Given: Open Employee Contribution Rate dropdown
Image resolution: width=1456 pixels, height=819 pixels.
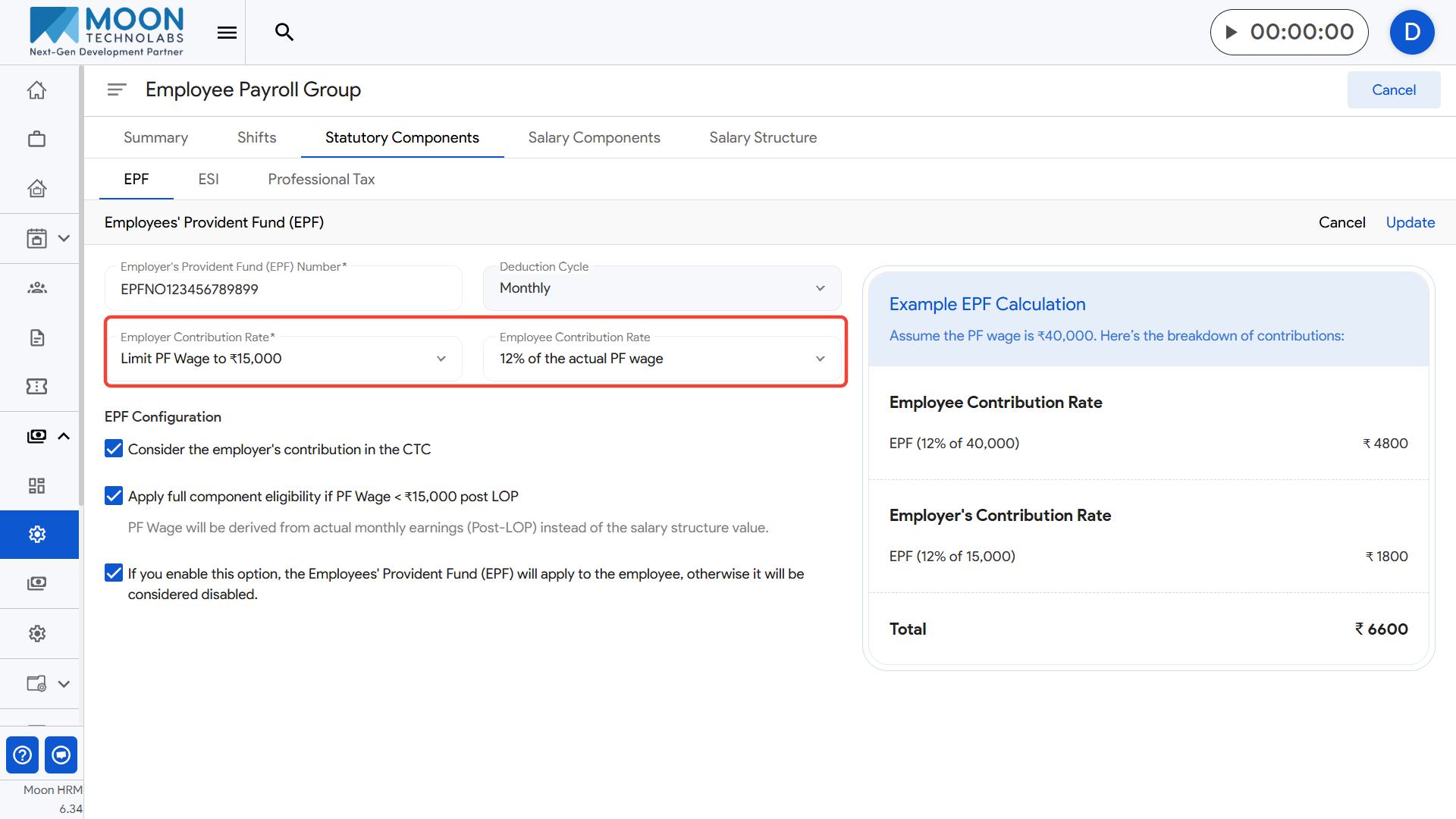Looking at the screenshot, I should pyautogui.click(x=661, y=359).
